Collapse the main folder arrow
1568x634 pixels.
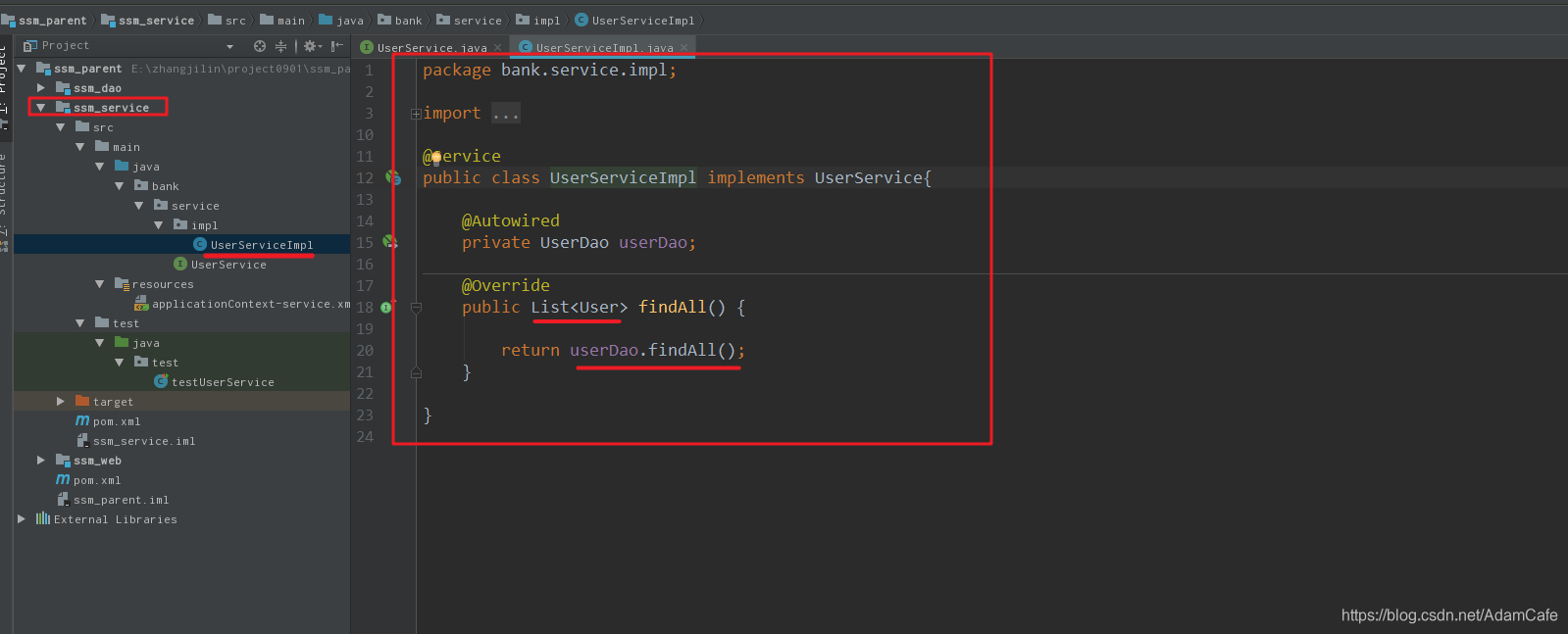point(80,147)
